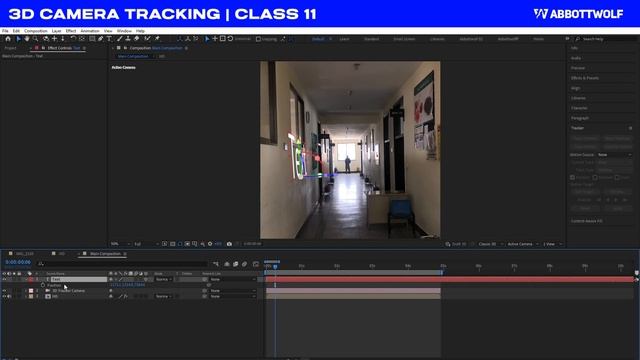Select the Orbit camera tool
This screenshot has width=640, height=360.
click(45, 39)
